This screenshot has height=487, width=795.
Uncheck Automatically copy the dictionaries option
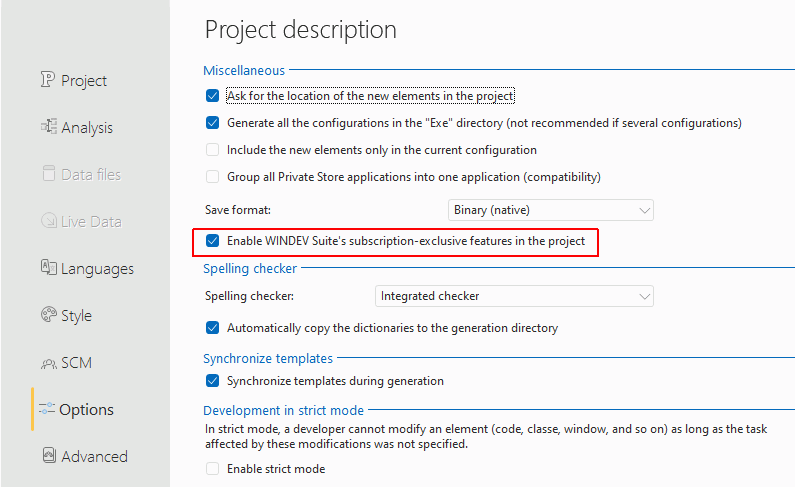click(x=212, y=327)
